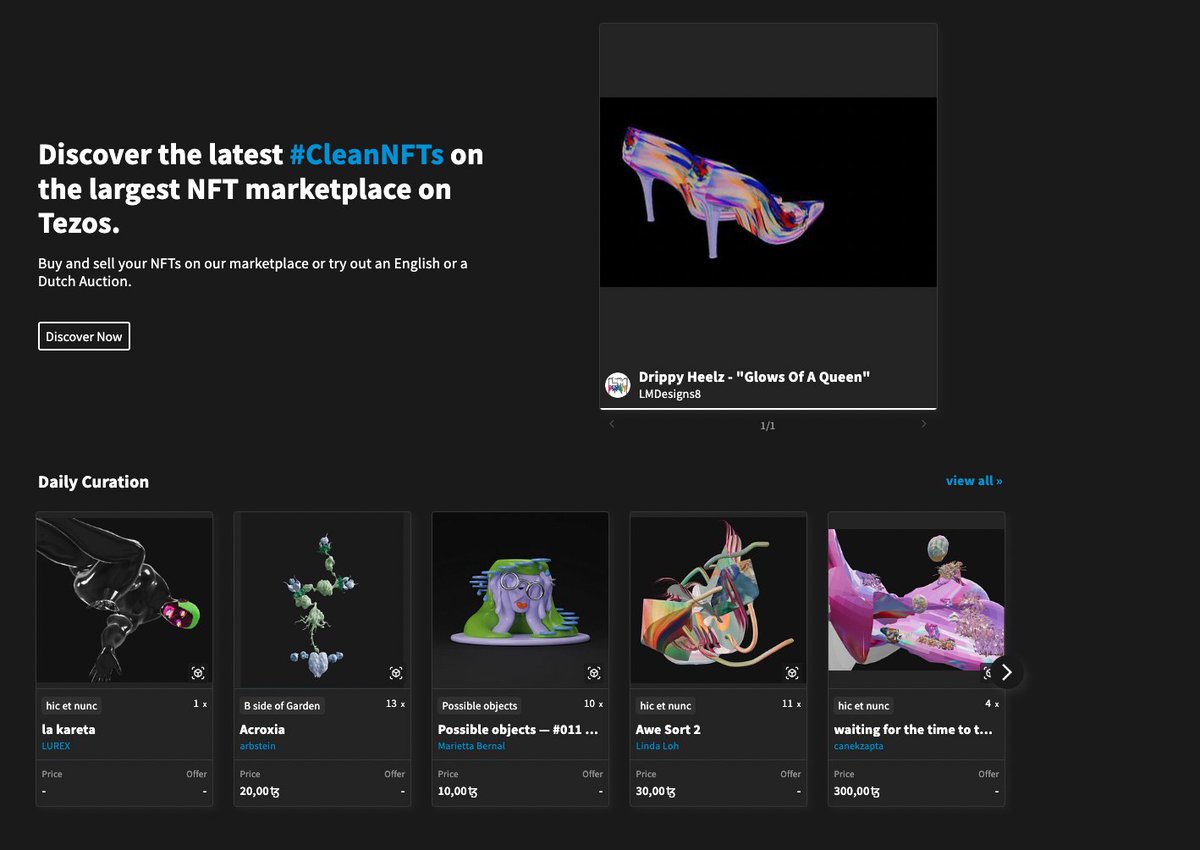Image resolution: width=1200 pixels, height=850 pixels.
Task: Open artist arbstein profile link
Action: 258,746
